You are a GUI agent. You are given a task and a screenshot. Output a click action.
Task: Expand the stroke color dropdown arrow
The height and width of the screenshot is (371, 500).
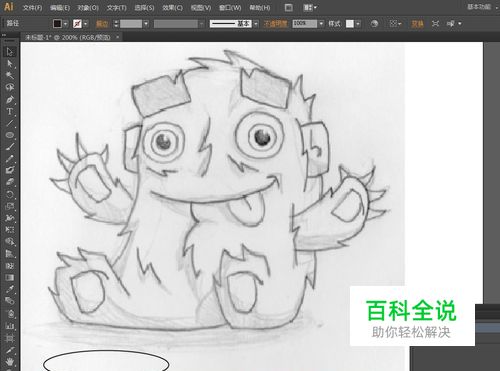85,24
